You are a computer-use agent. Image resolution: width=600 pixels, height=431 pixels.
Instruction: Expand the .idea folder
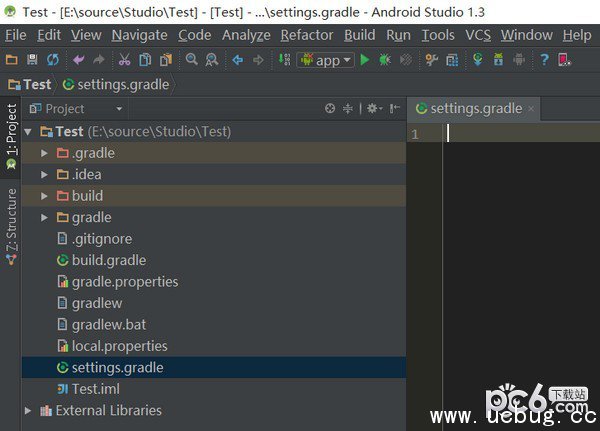click(44, 175)
